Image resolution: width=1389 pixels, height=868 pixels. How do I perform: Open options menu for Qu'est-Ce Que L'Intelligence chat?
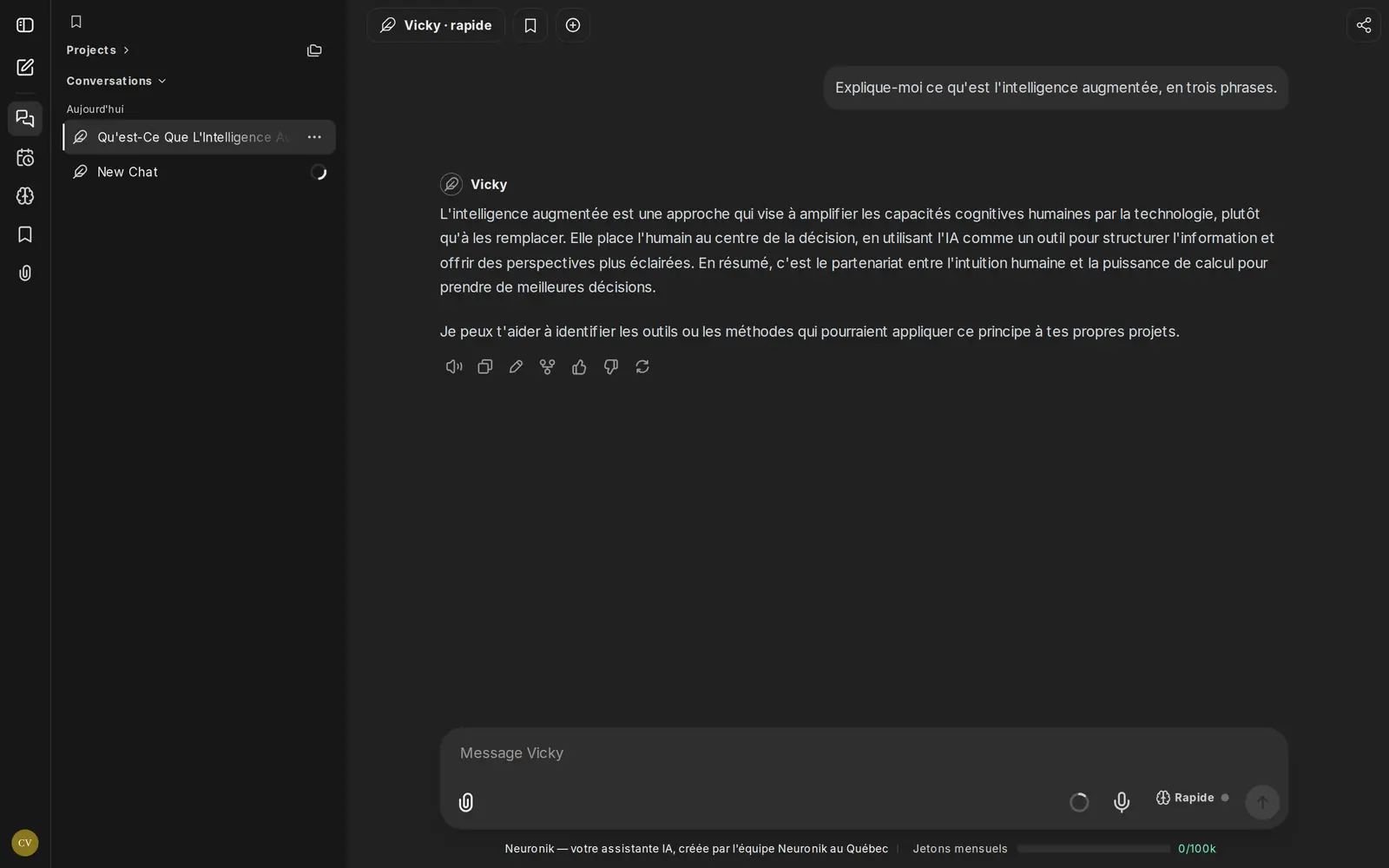click(314, 137)
